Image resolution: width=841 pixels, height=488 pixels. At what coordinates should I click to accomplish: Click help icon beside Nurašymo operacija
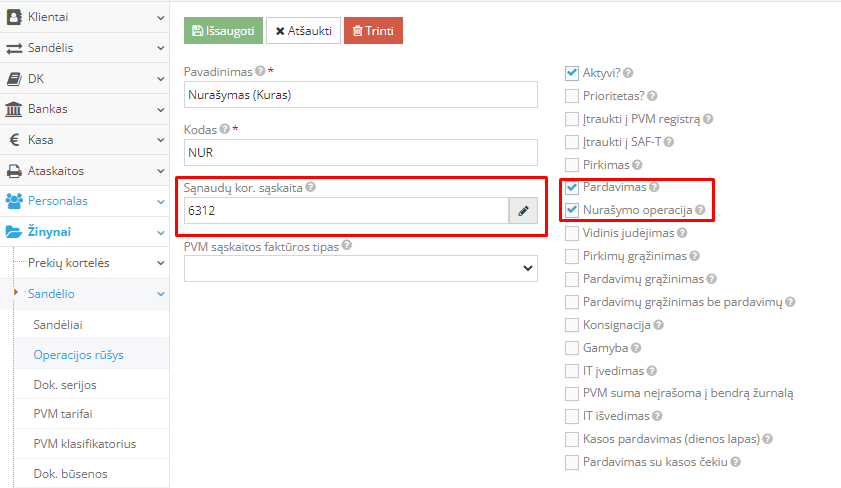(x=700, y=210)
